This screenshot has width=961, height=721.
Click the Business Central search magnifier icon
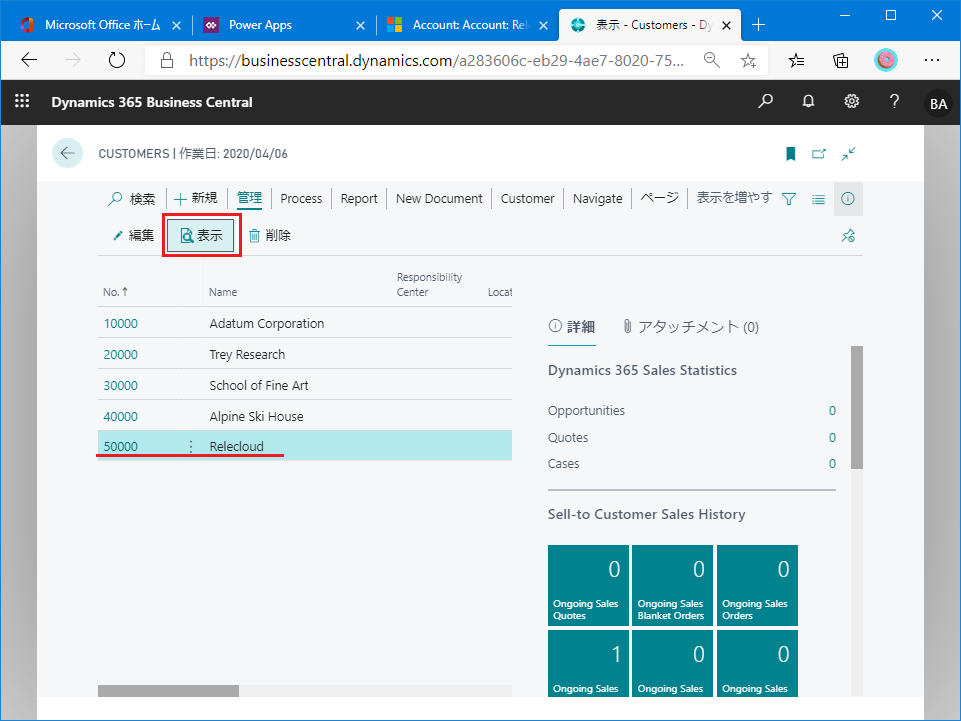click(x=765, y=101)
